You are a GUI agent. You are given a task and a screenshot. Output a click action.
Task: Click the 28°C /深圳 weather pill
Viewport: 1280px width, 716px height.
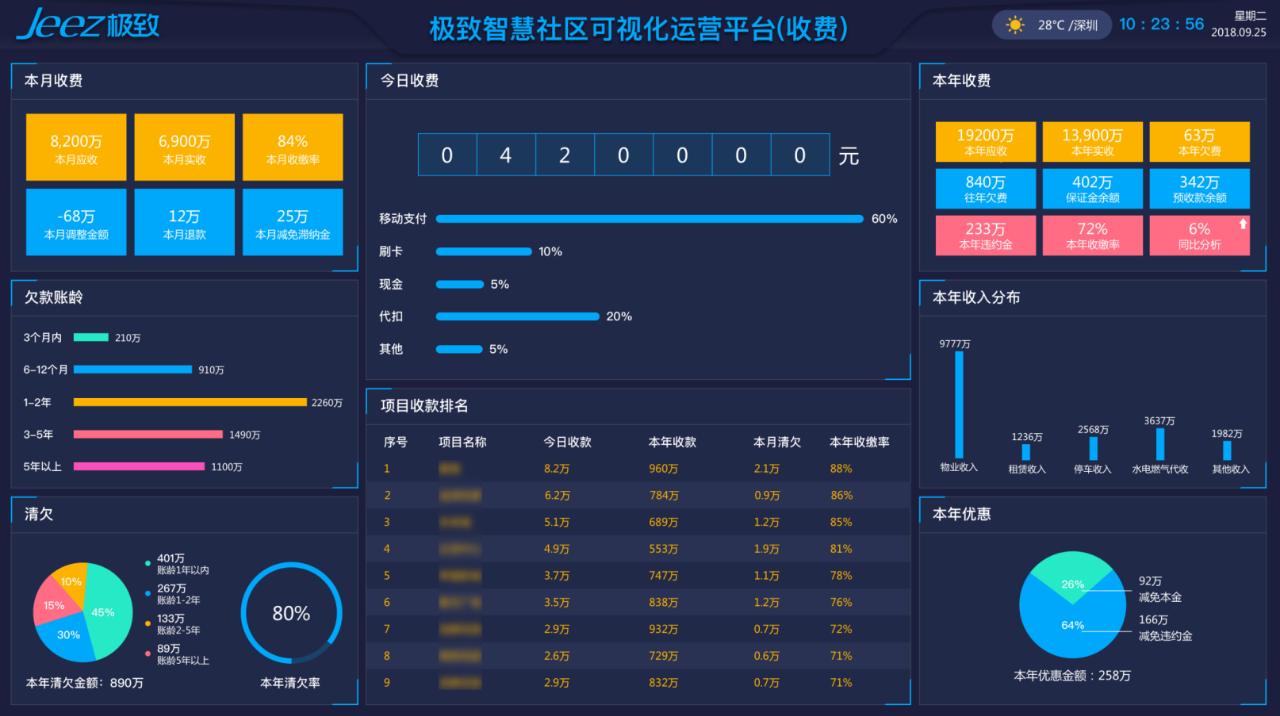(1052, 25)
